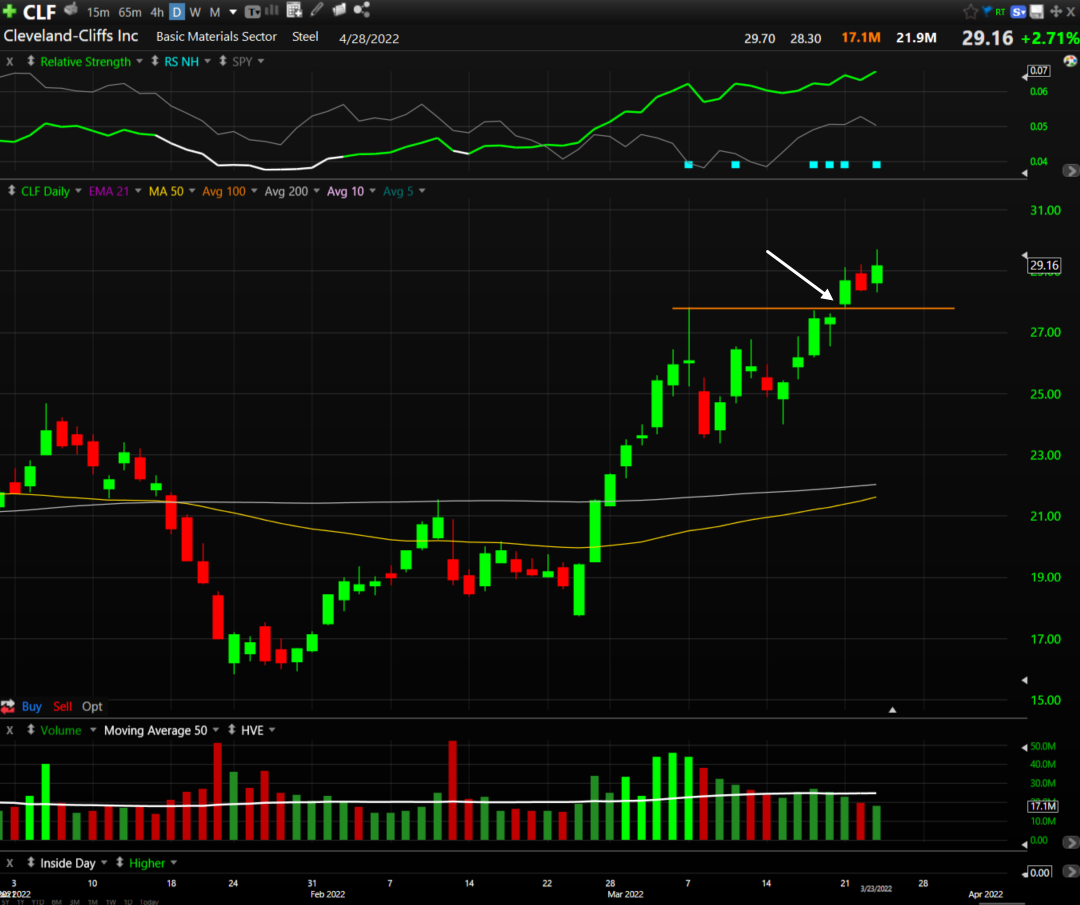The height and width of the screenshot is (905, 1080).
Task: Click the 29.16 price label on price scale
Action: (1044, 265)
